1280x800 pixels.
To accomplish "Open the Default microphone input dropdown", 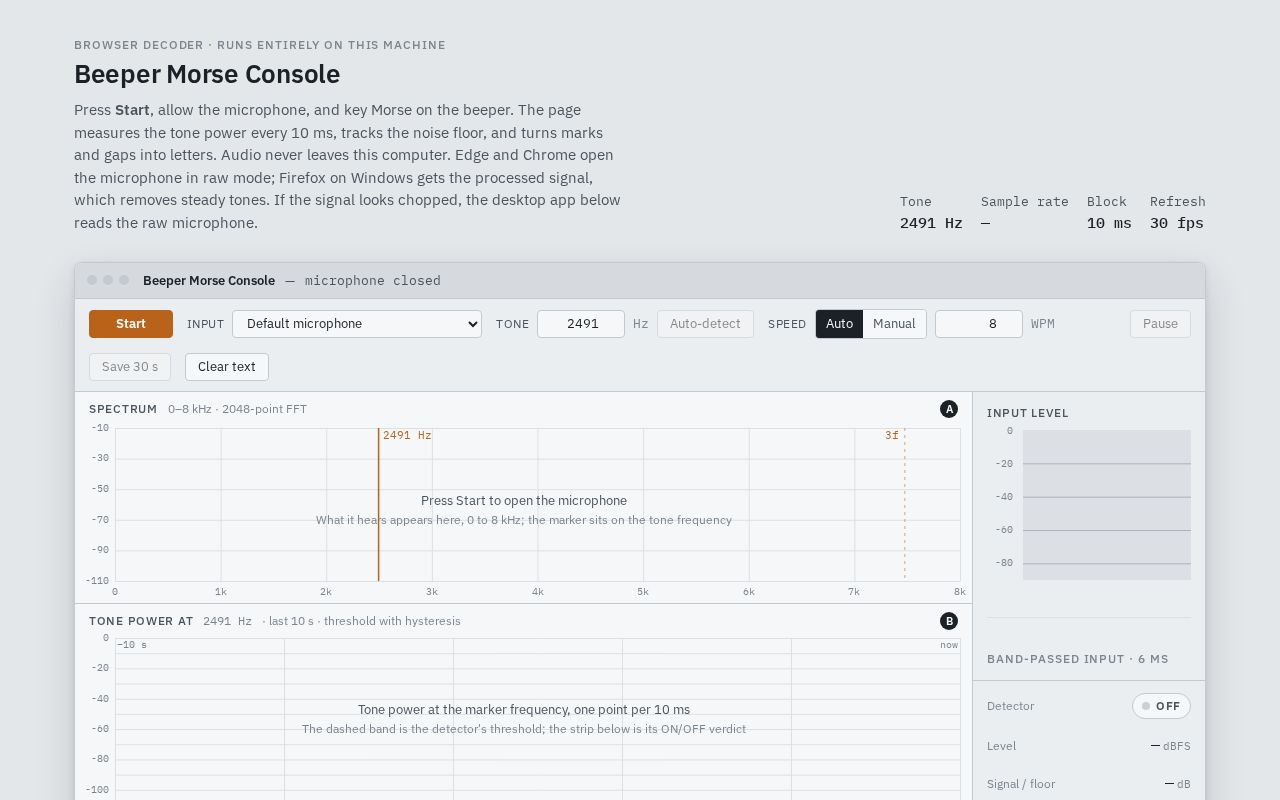I will [357, 324].
